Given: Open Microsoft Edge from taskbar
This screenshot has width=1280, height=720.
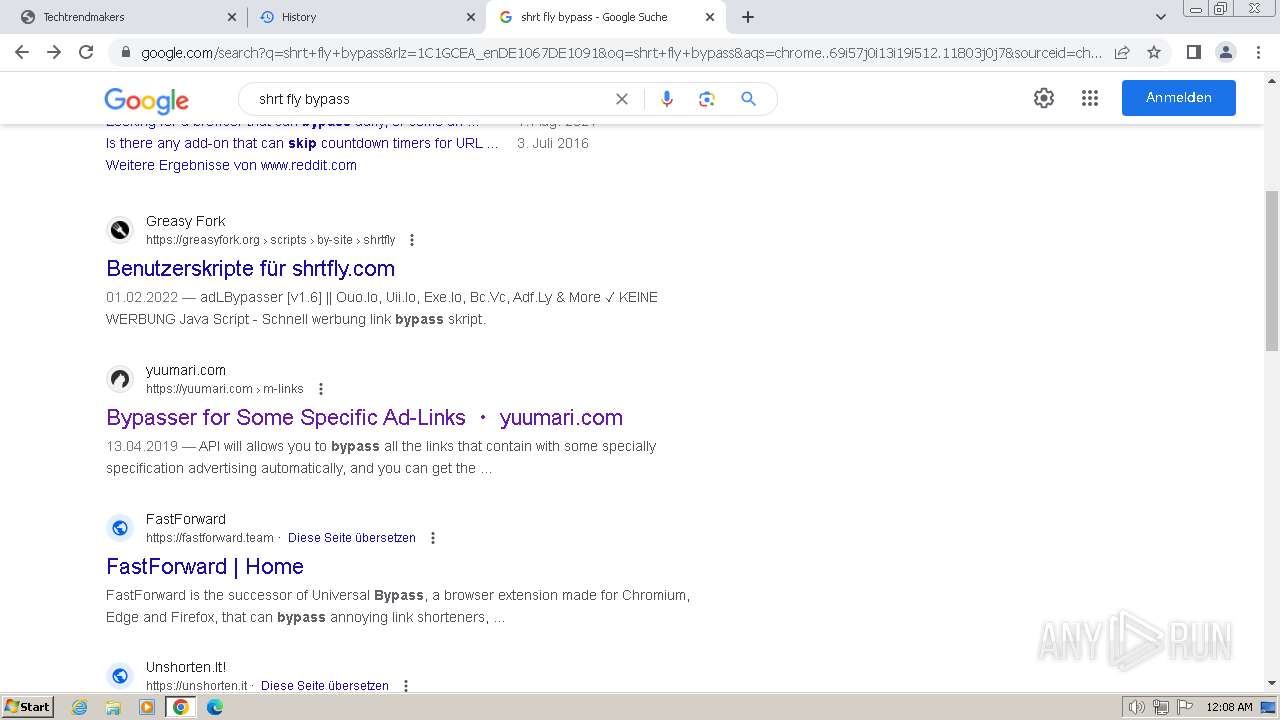Looking at the screenshot, I should (x=215, y=707).
